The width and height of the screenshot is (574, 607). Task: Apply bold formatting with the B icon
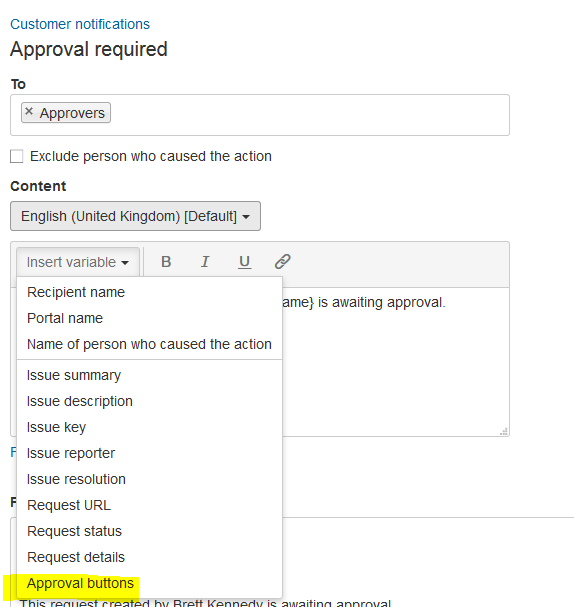pos(166,262)
